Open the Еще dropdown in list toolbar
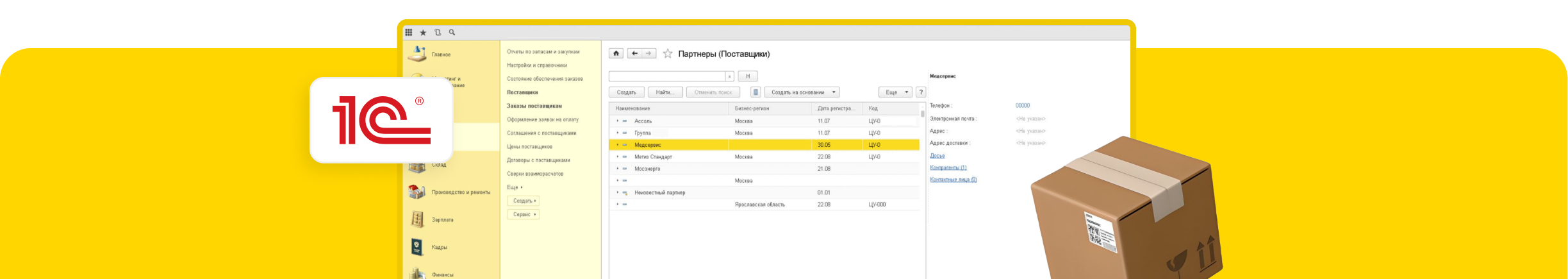The image size is (1568, 279). click(x=895, y=92)
